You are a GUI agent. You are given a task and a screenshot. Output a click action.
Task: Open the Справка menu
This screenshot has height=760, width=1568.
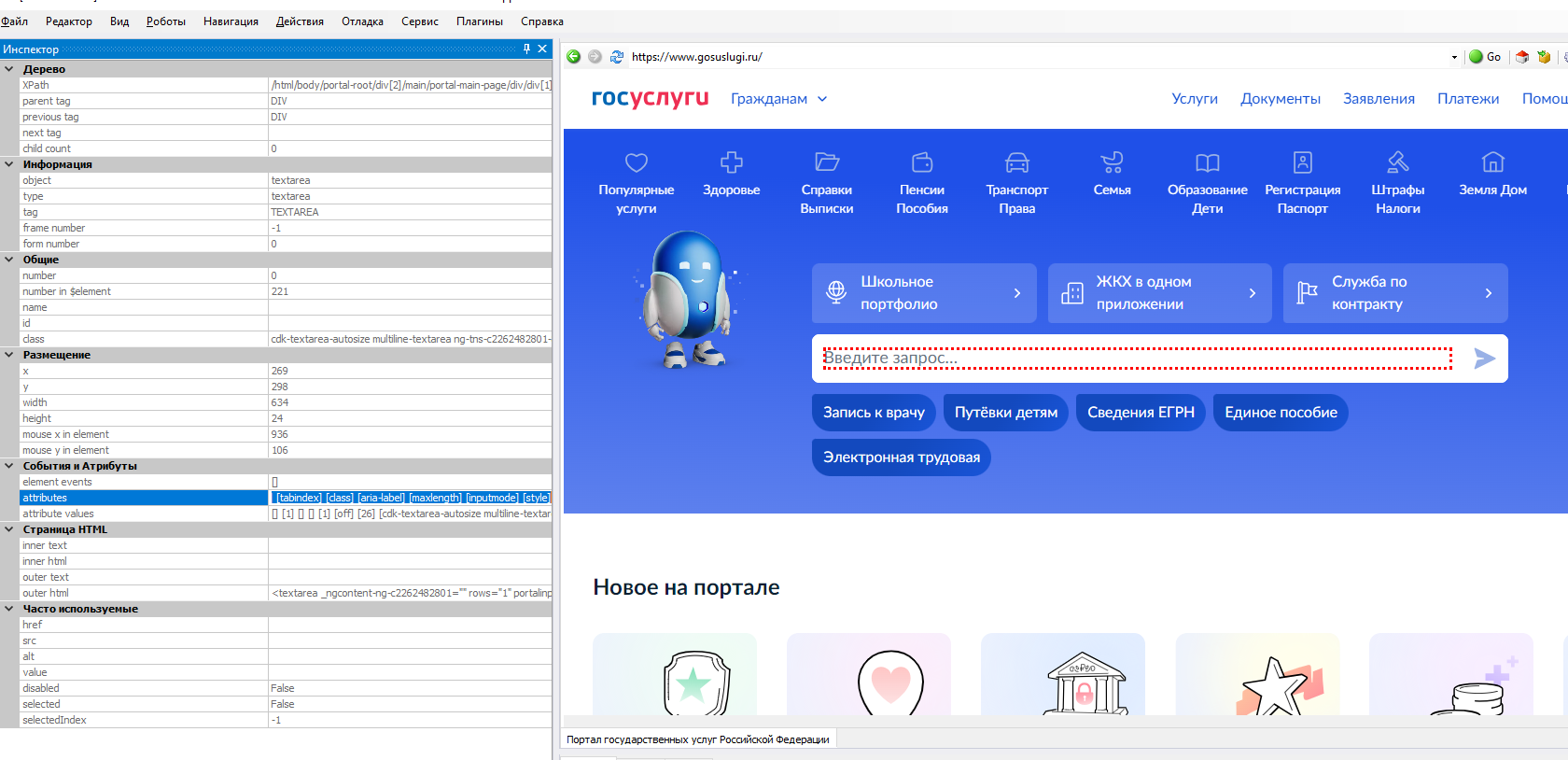542,21
